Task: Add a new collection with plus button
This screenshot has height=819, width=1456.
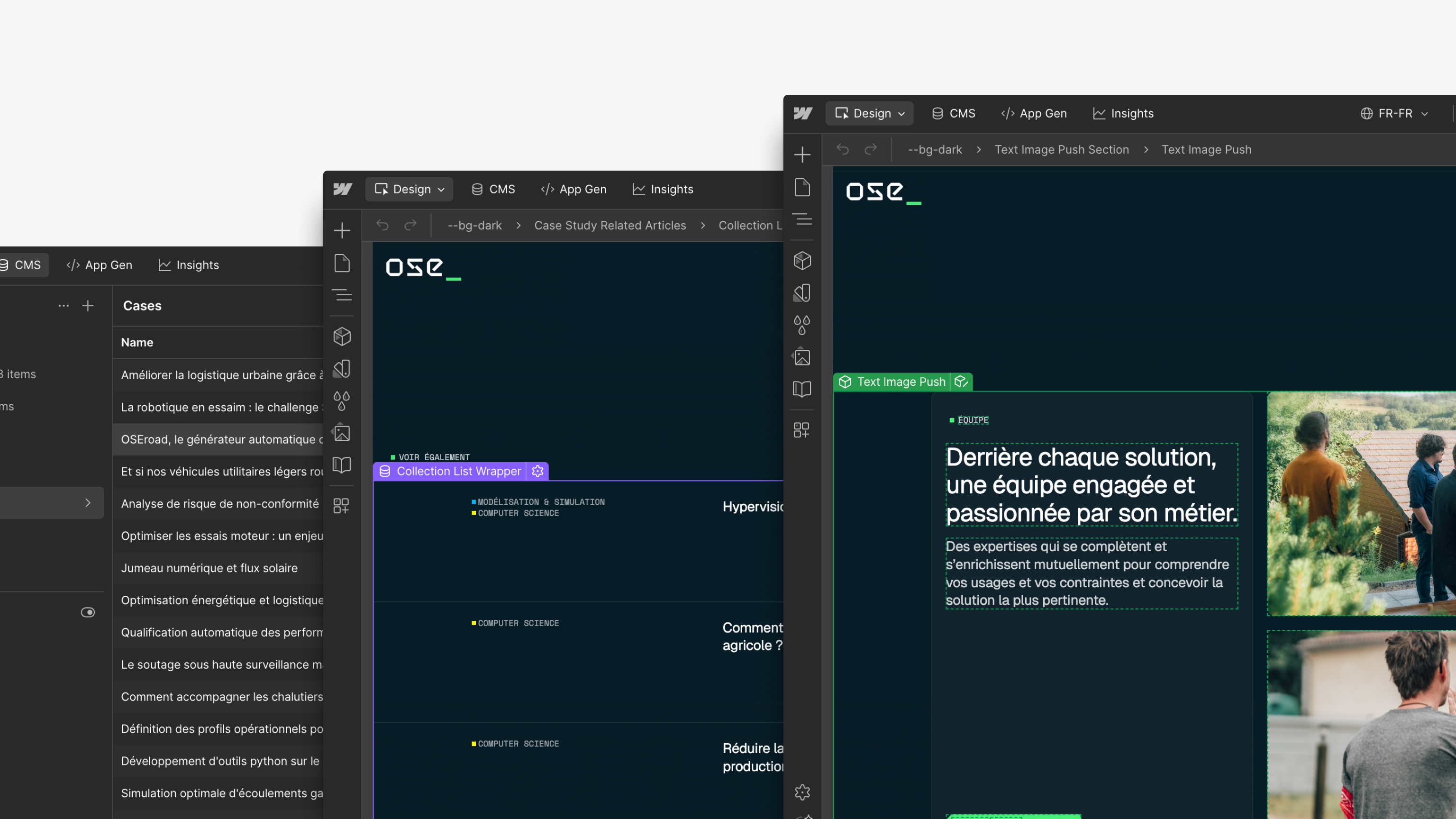Action: coord(88,306)
